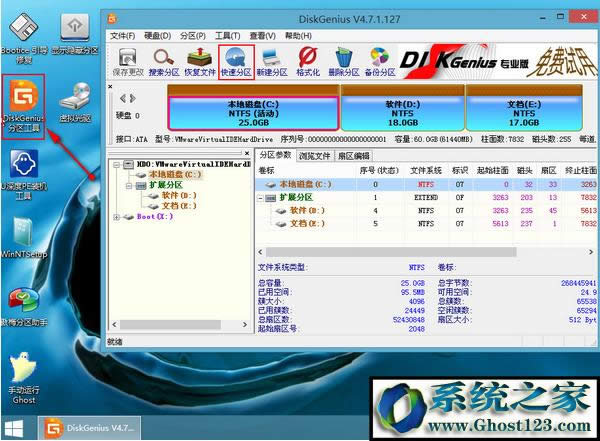Screen dimensions: 600x441
Task: Click the 删除分区 (Delete Partition) toolbar icon
Action: click(344, 60)
